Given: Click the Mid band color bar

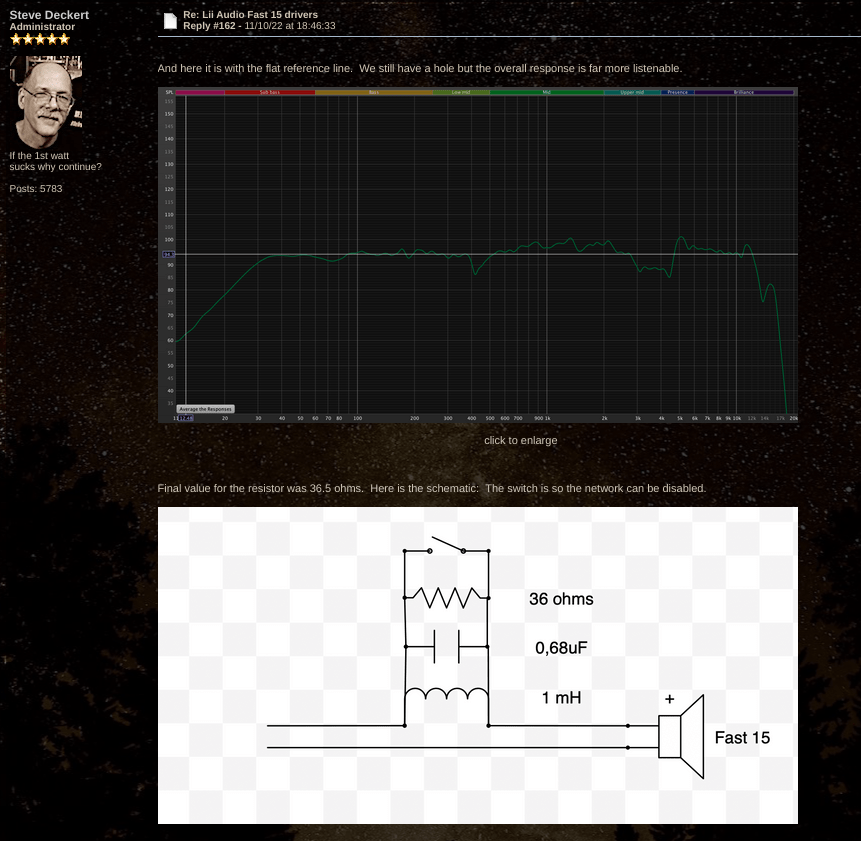Looking at the screenshot, I should [x=546, y=92].
